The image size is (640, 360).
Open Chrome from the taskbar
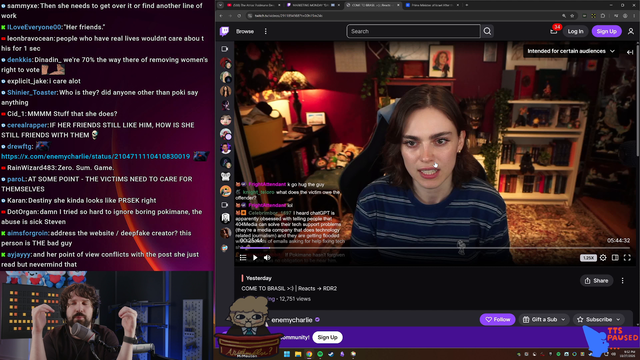pyautogui.click(x=309, y=354)
